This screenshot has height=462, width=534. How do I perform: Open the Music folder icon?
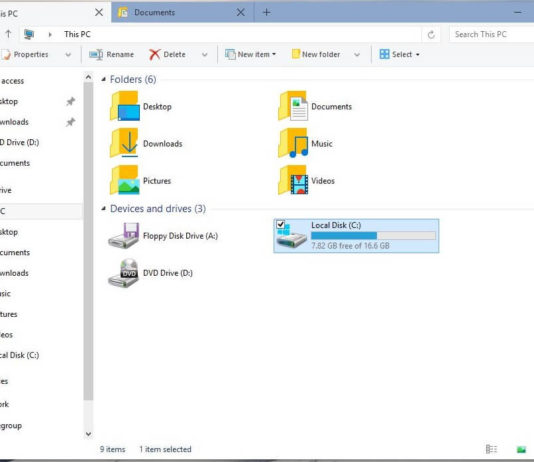pyautogui.click(x=293, y=143)
